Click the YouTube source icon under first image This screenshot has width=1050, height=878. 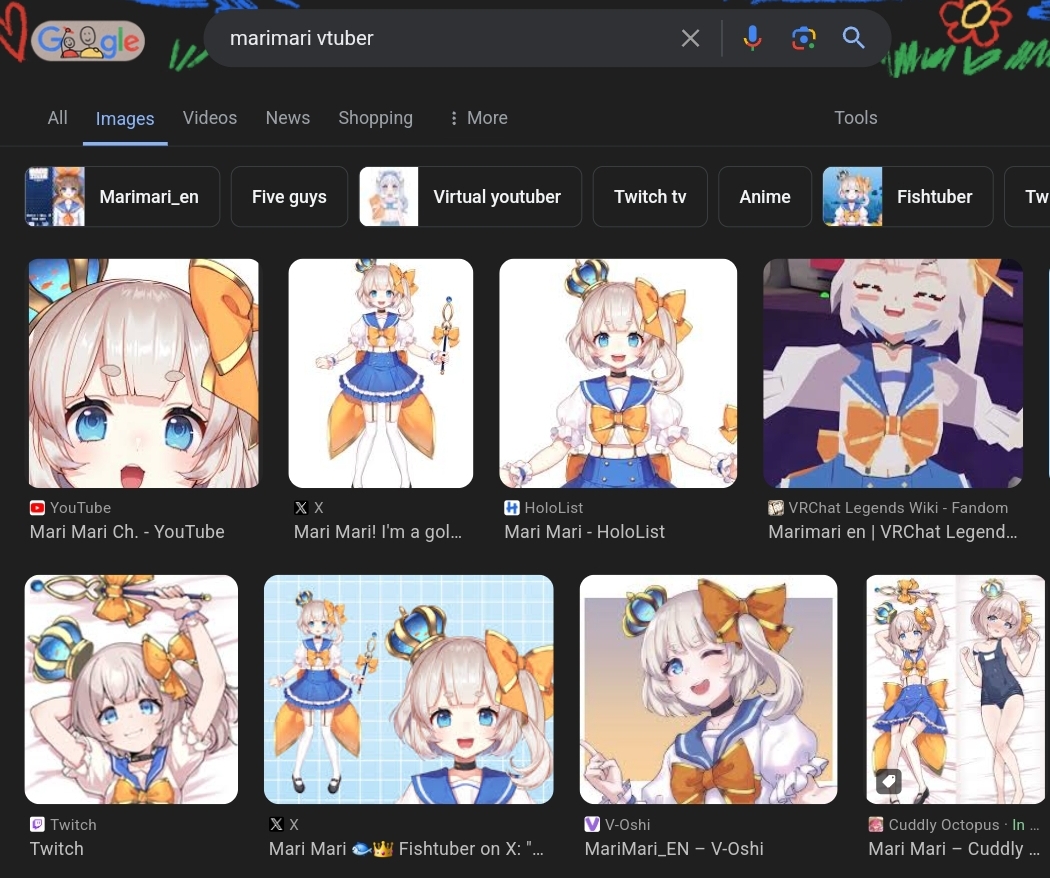(38, 508)
